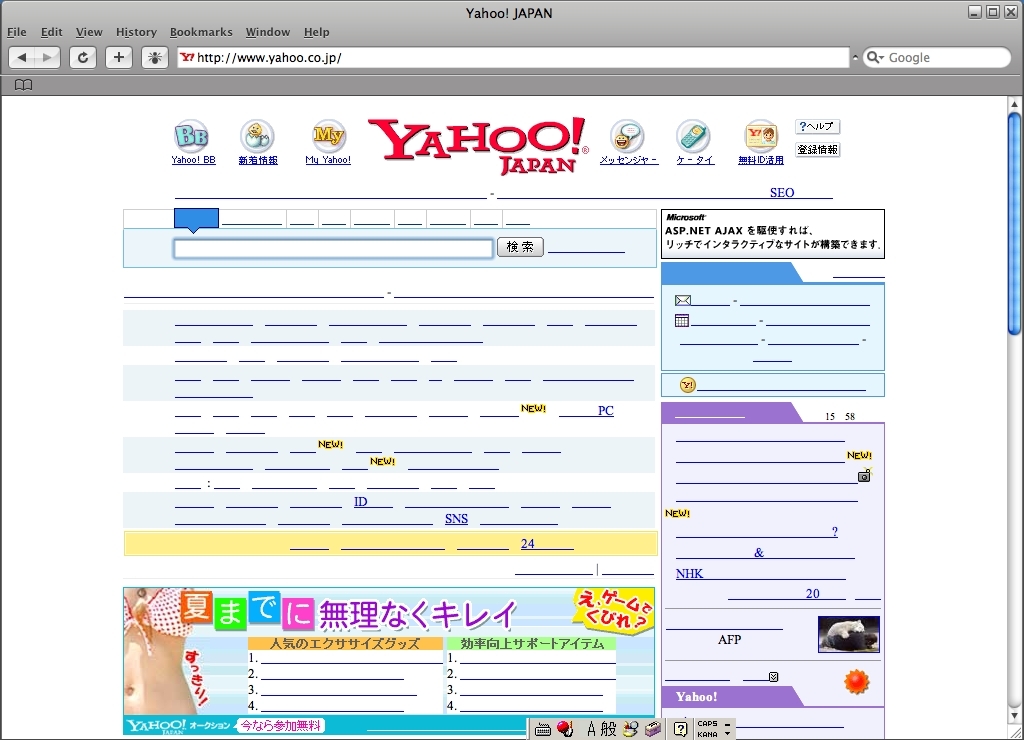1024x740 pixels.
Task: Click the 無料ID活用 card icon
Action: point(761,136)
